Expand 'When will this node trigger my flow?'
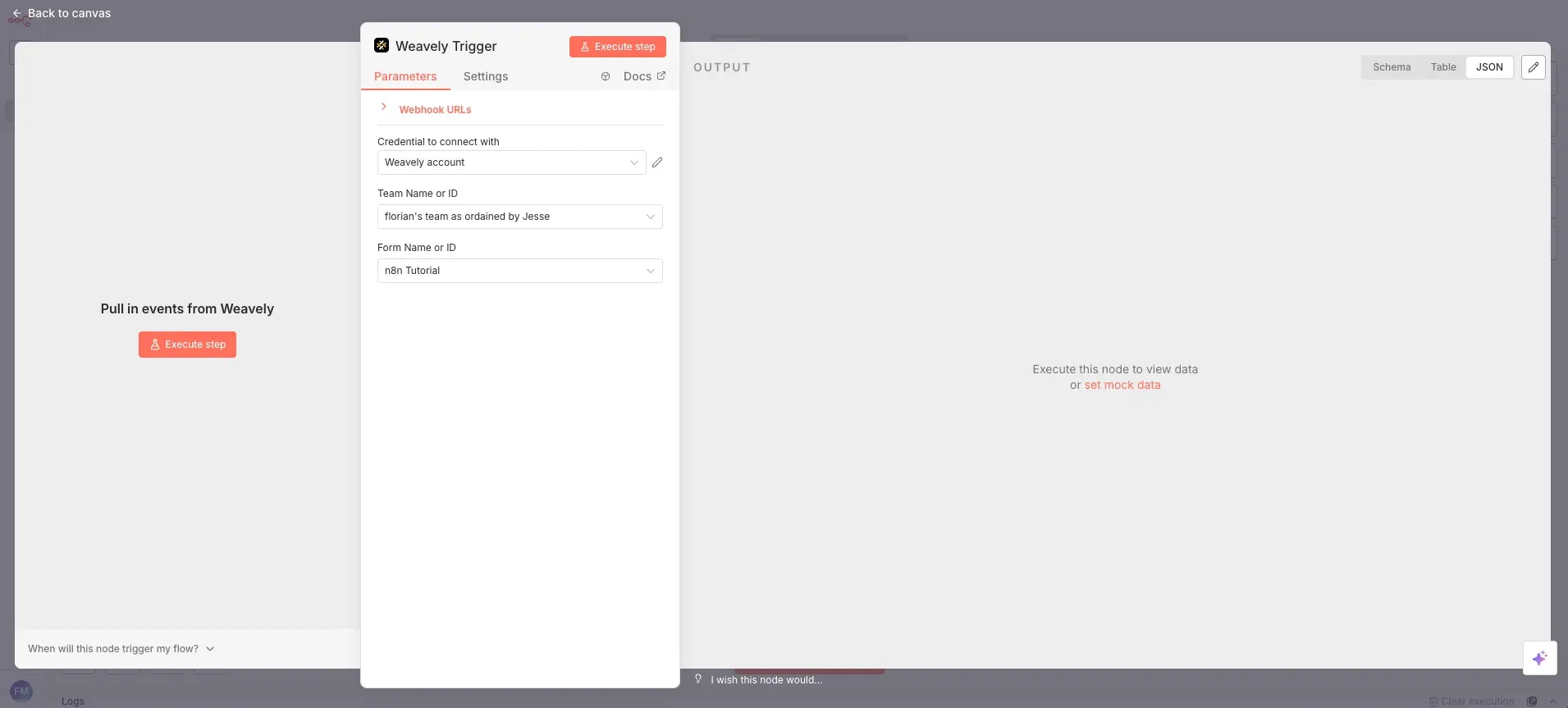1568x708 pixels. [121, 649]
